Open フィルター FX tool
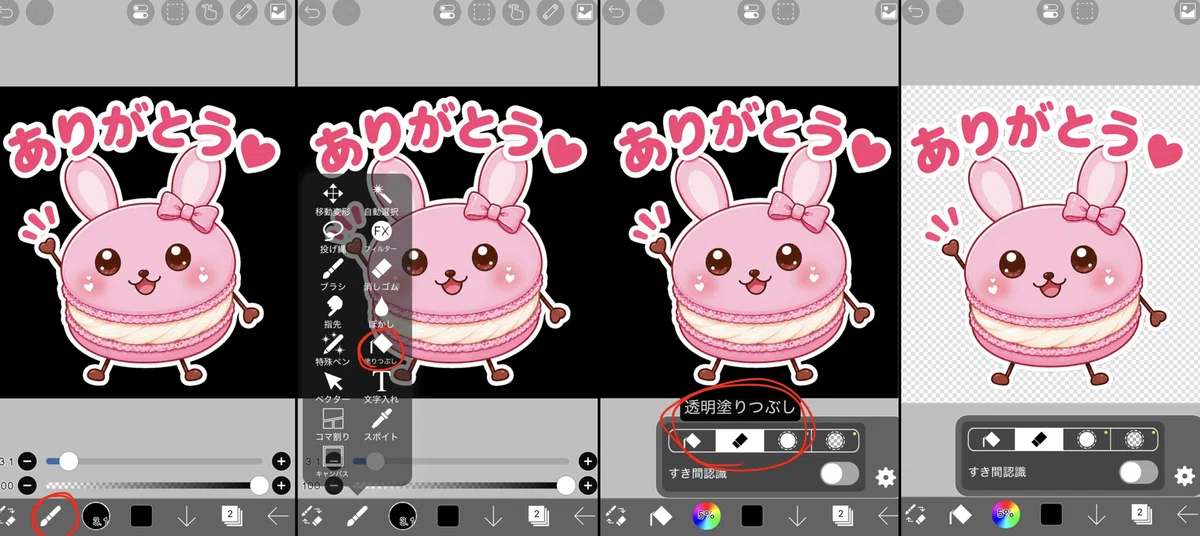The height and width of the screenshot is (536, 1200). coord(381,238)
